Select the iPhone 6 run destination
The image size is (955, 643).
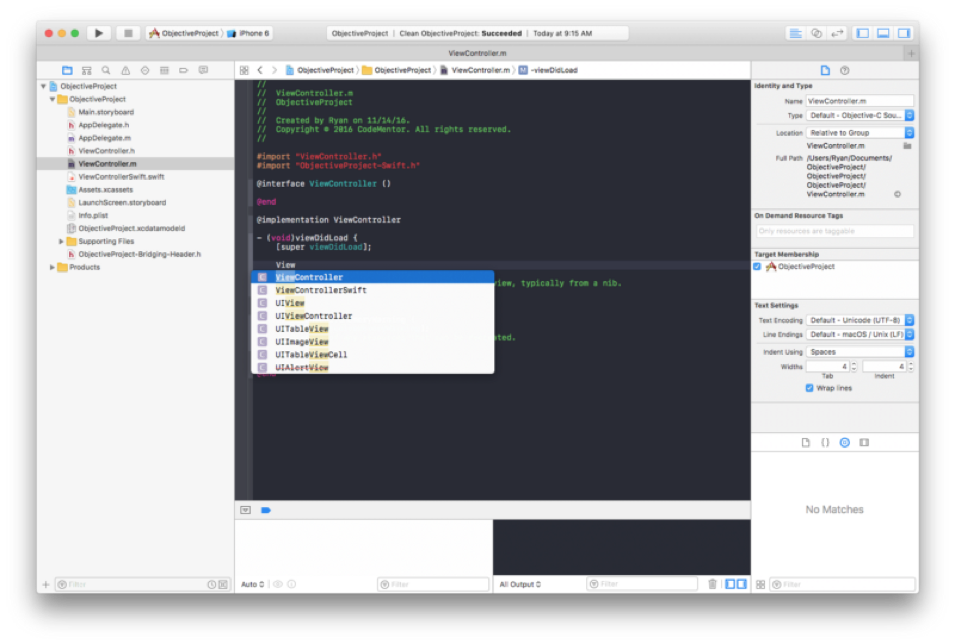pyautogui.click(x=248, y=33)
